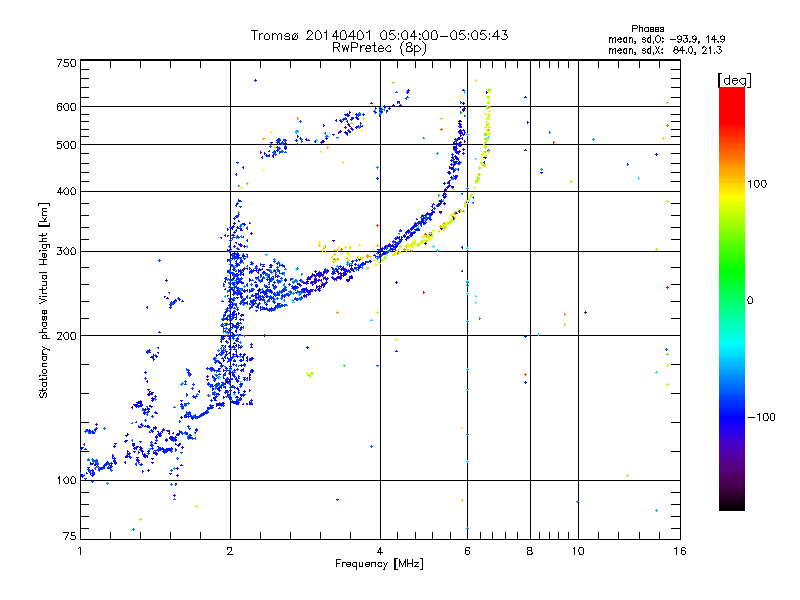Click the '600' height tick label
Screen dimensions: 800x600
(x=66, y=107)
